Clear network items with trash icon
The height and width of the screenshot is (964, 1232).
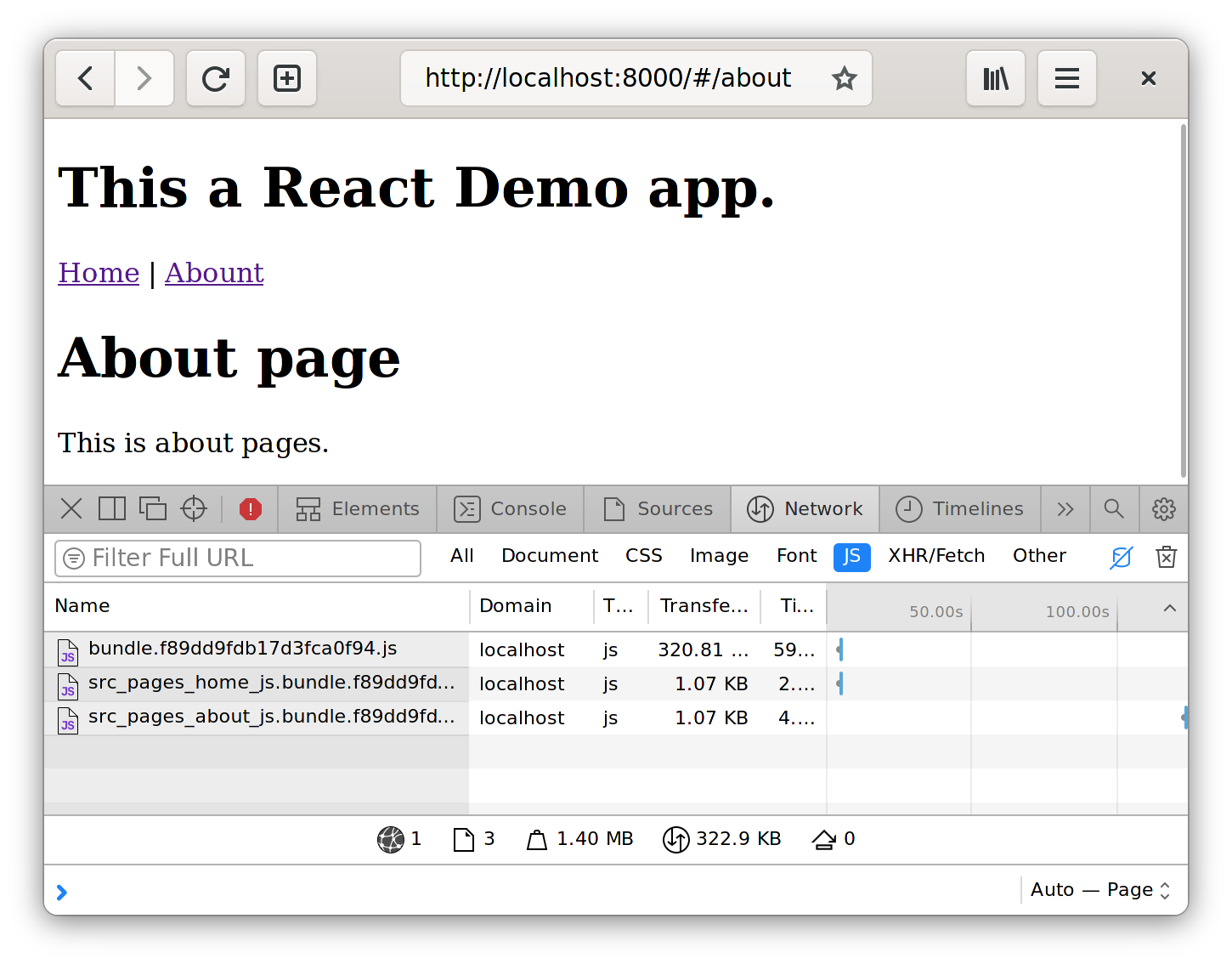click(x=1166, y=557)
